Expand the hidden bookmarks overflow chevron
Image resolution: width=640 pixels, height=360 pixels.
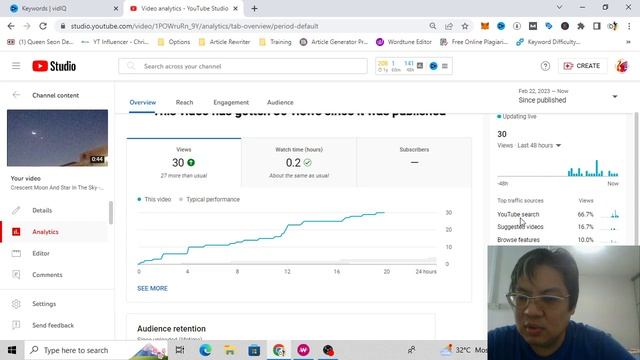pyautogui.click(x=628, y=42)
